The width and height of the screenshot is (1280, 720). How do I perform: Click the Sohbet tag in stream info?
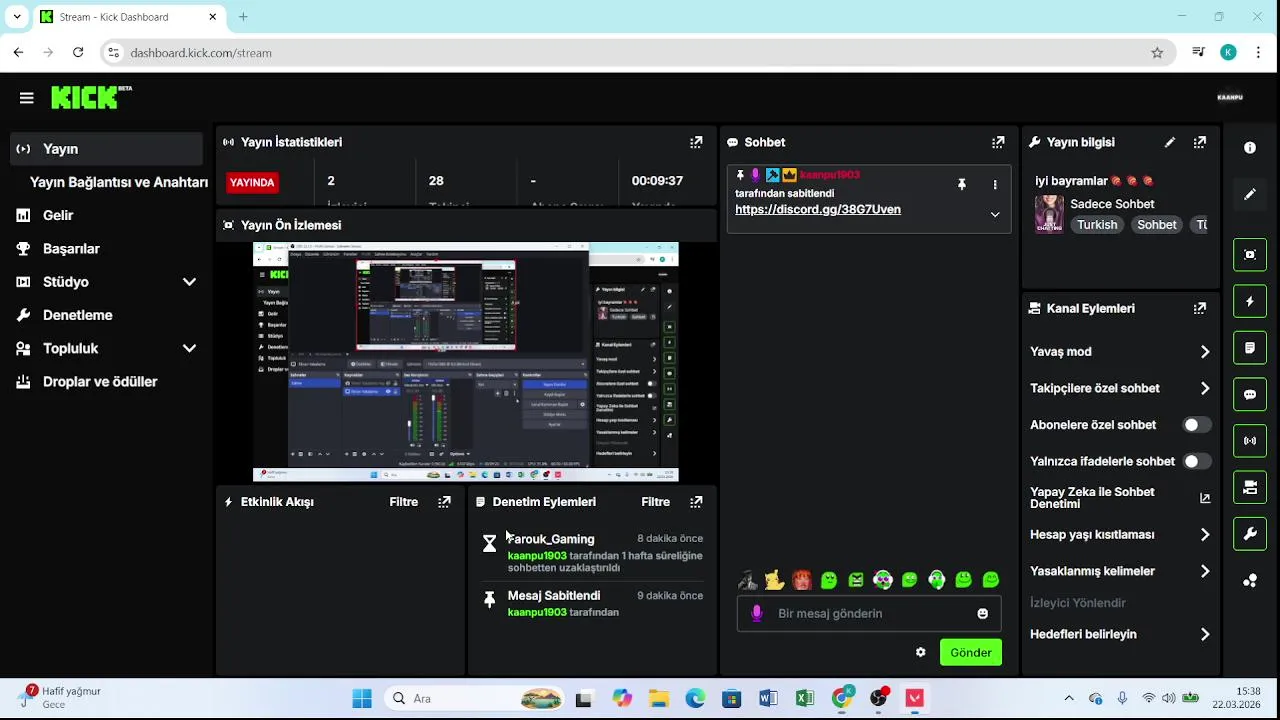[1157, 225]
